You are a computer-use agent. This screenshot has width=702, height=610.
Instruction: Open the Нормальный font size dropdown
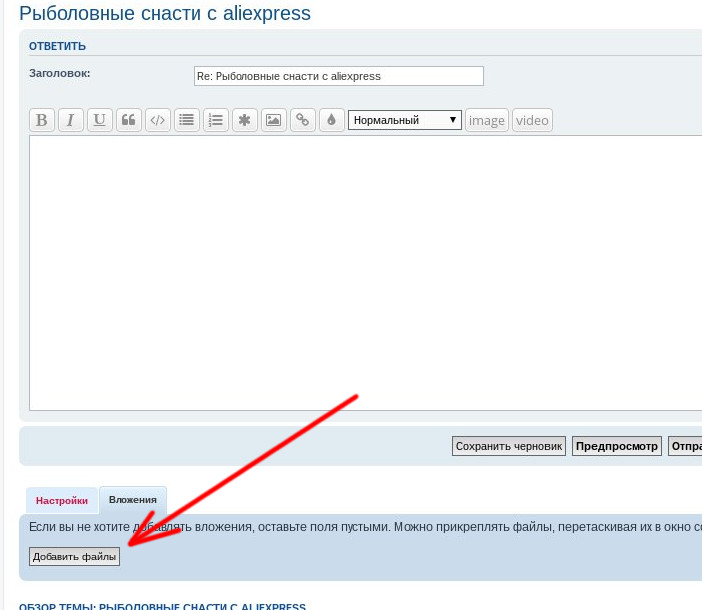(x=404, y=120)
